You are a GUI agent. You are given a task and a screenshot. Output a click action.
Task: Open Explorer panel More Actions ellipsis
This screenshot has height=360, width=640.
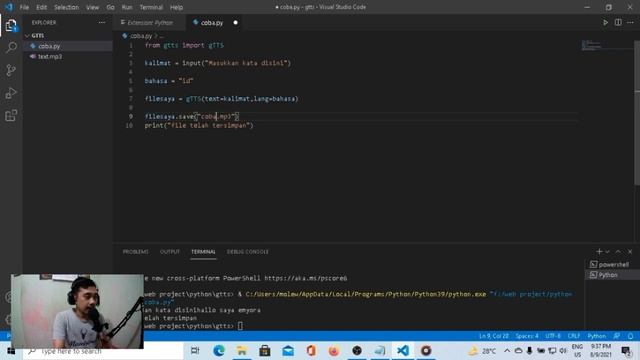pyautogui.click(x=102, y=22)
